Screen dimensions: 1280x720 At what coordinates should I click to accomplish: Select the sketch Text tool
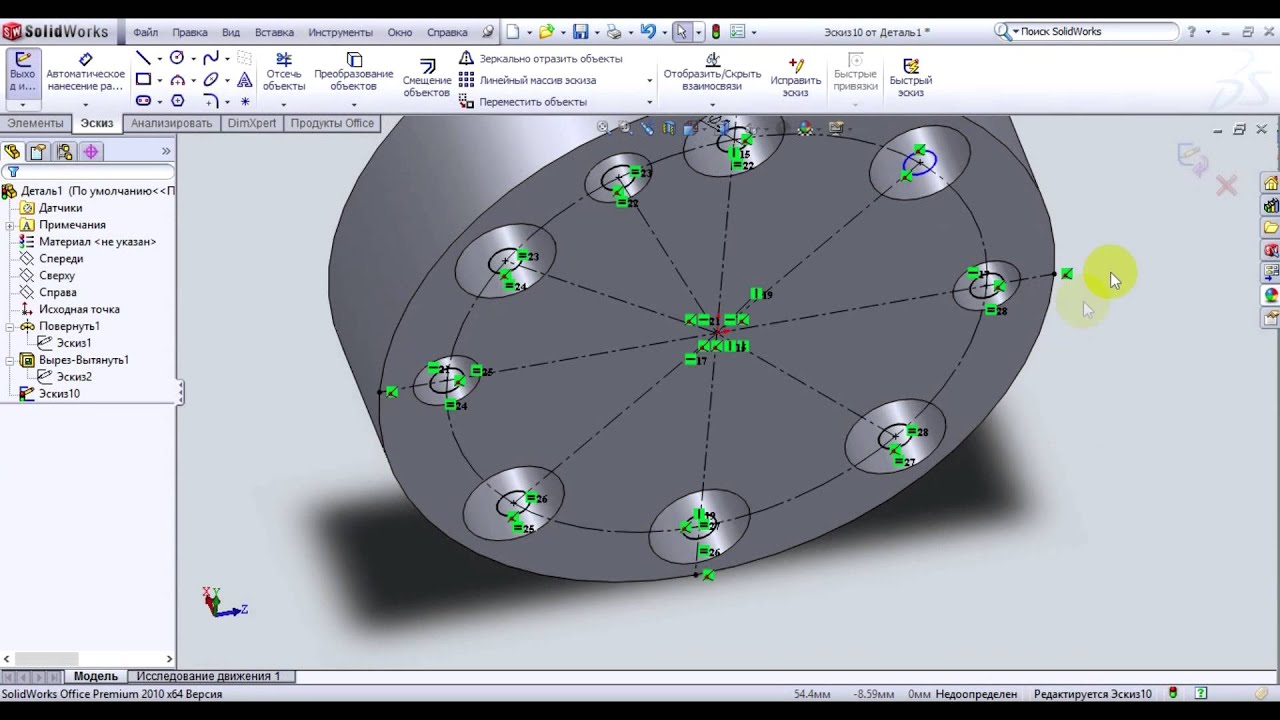click(244, 80)
